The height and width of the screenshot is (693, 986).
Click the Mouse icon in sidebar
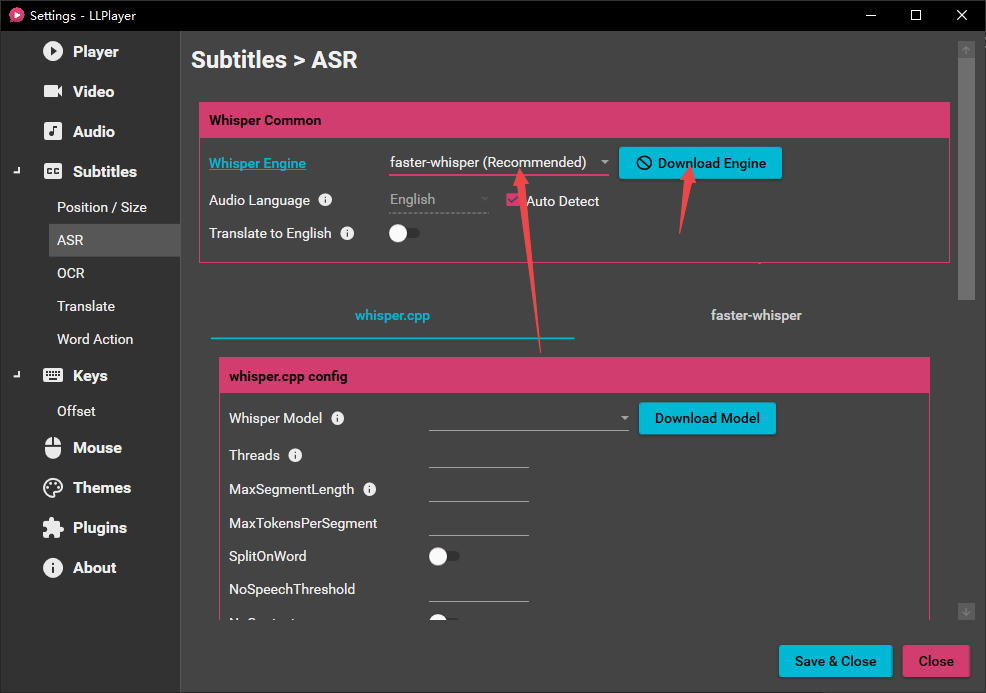pos(53,448)
